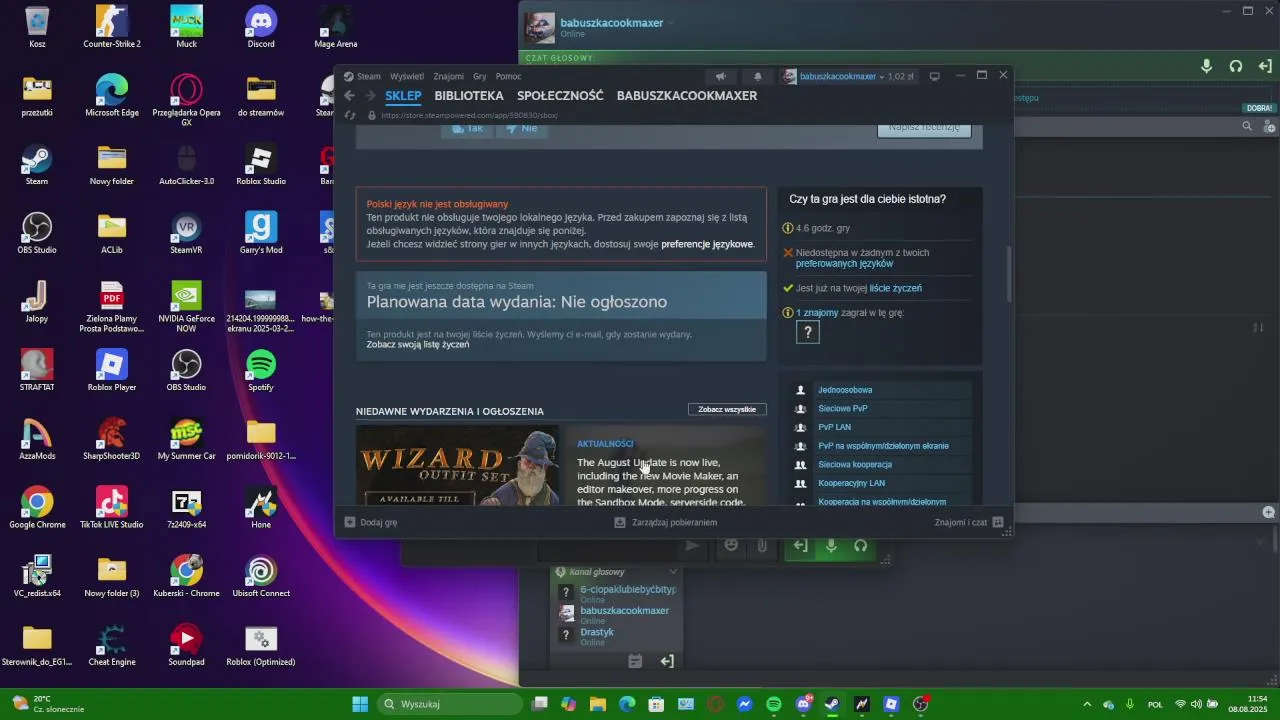The image size is (1280, 720).
Task: Toggle microphone in the friends chat top bar
Action: (1207, 66)
